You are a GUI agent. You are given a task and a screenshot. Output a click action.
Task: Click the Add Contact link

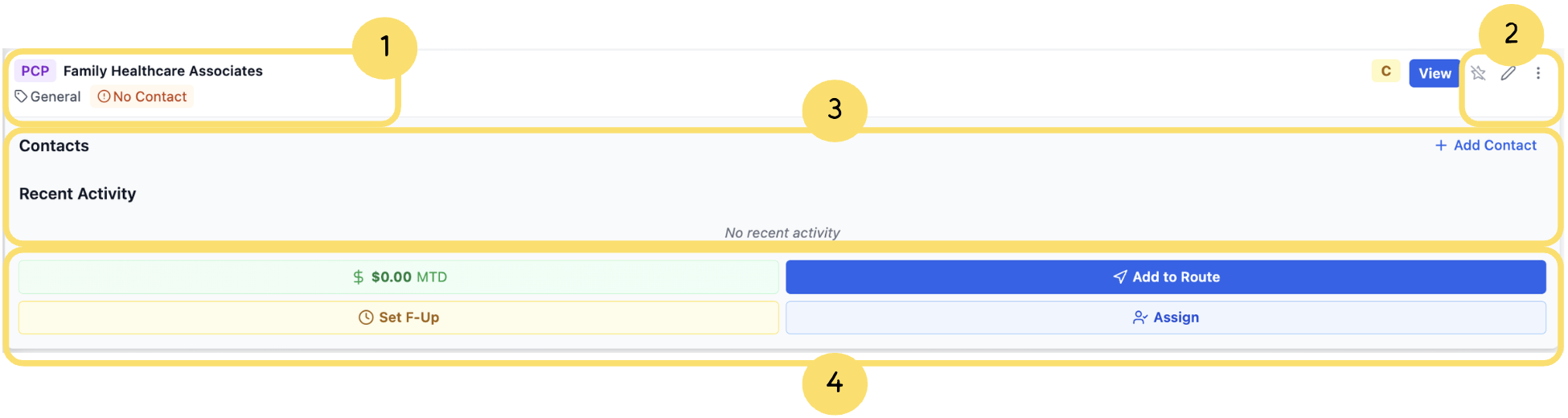[1494, 145]
